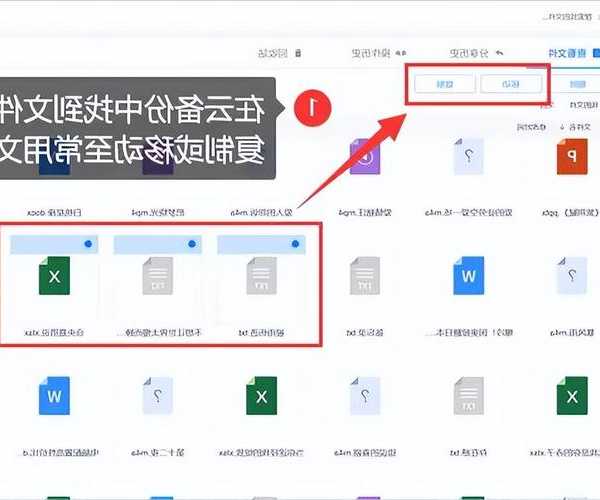Open the selected .txt file icon
The image size is (600, 500).
click(261, 275)
